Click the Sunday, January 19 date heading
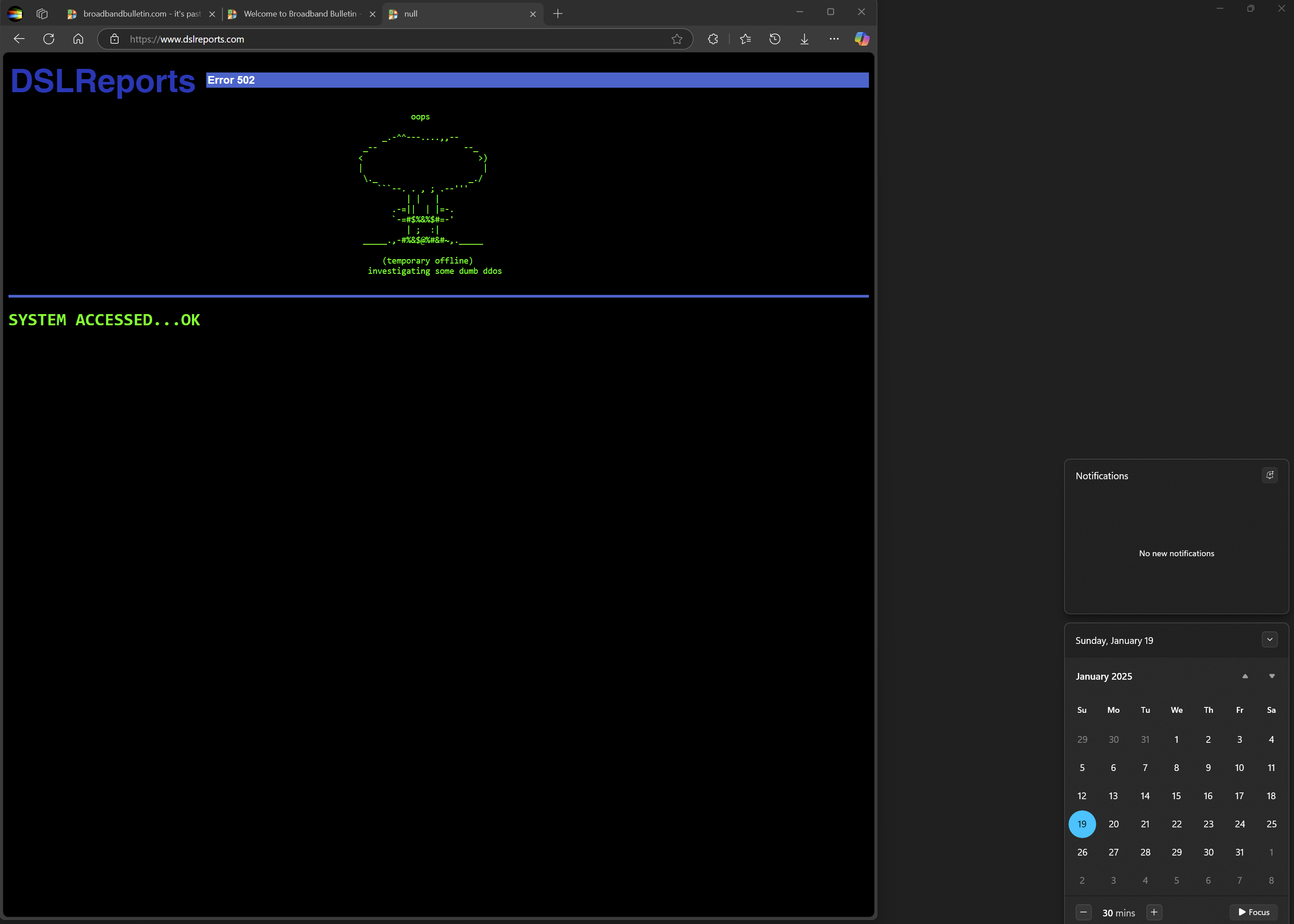Viewport: 1294px width, 924px height. click(1114, 641)
